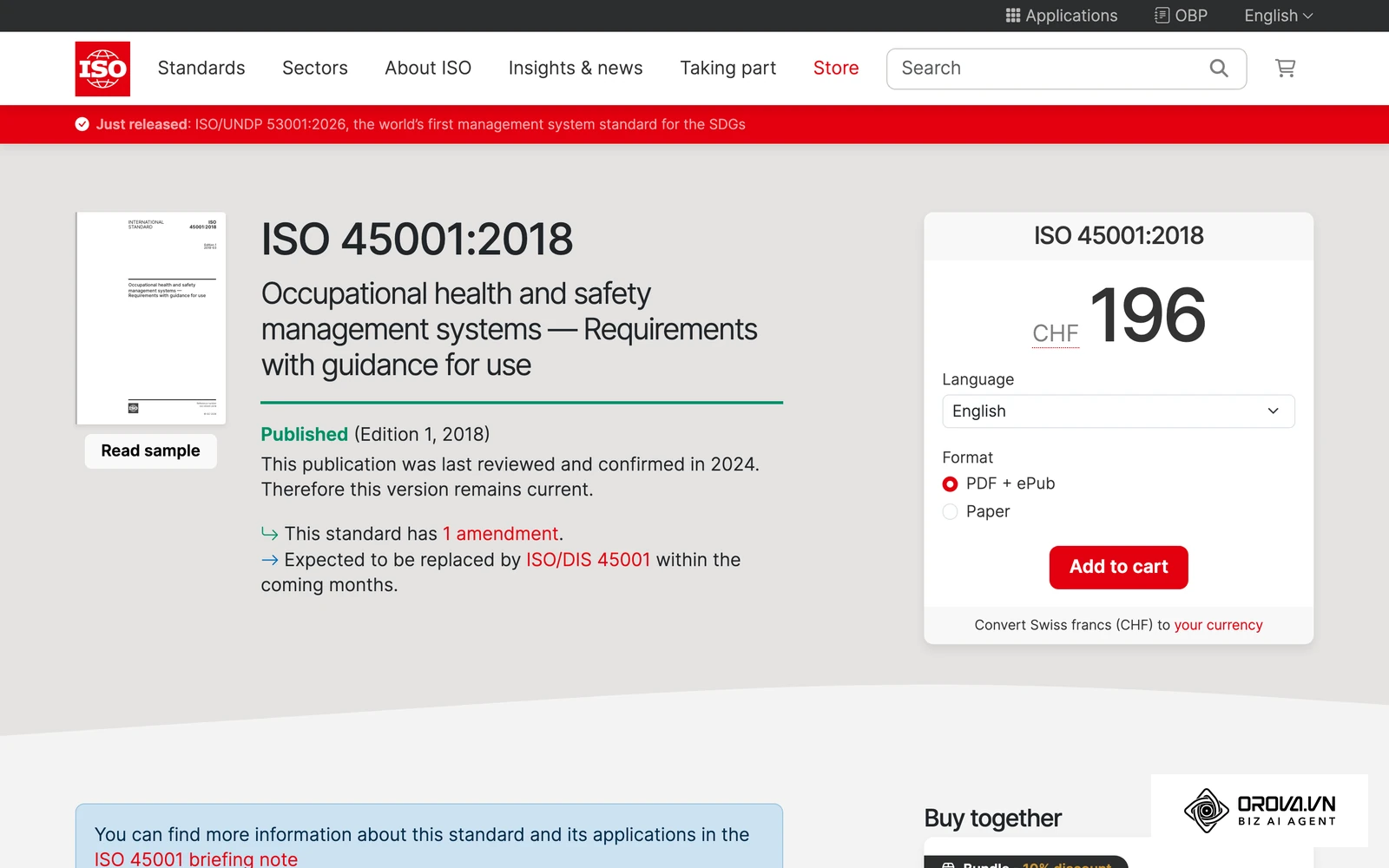Viewport: 1389px width, 868px height.
Task: Open the Taking part menu
Action: coord(727,68)
